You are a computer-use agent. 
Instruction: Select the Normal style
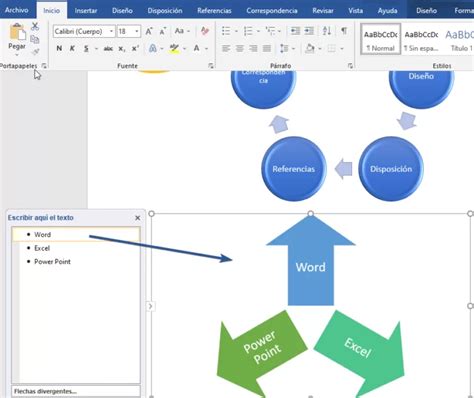pos(381,39)
